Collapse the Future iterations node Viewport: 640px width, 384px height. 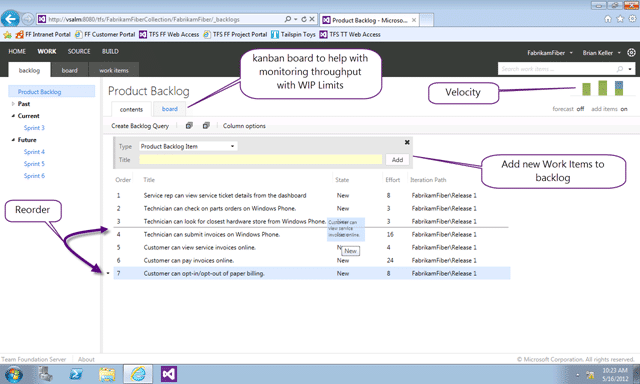click(x=13, y=140)
